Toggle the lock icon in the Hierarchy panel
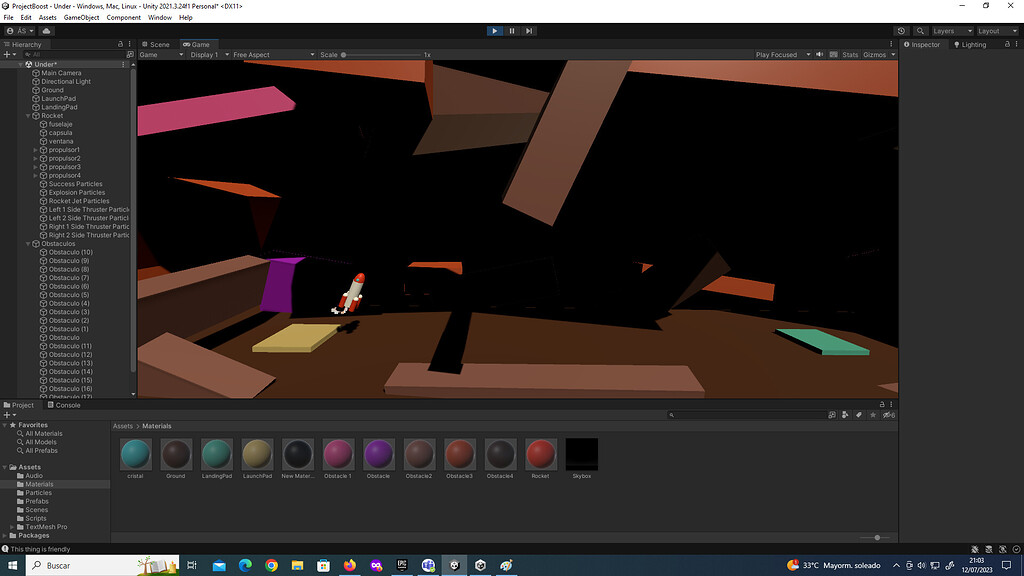 pyautogui.click(x=119, y=44)
